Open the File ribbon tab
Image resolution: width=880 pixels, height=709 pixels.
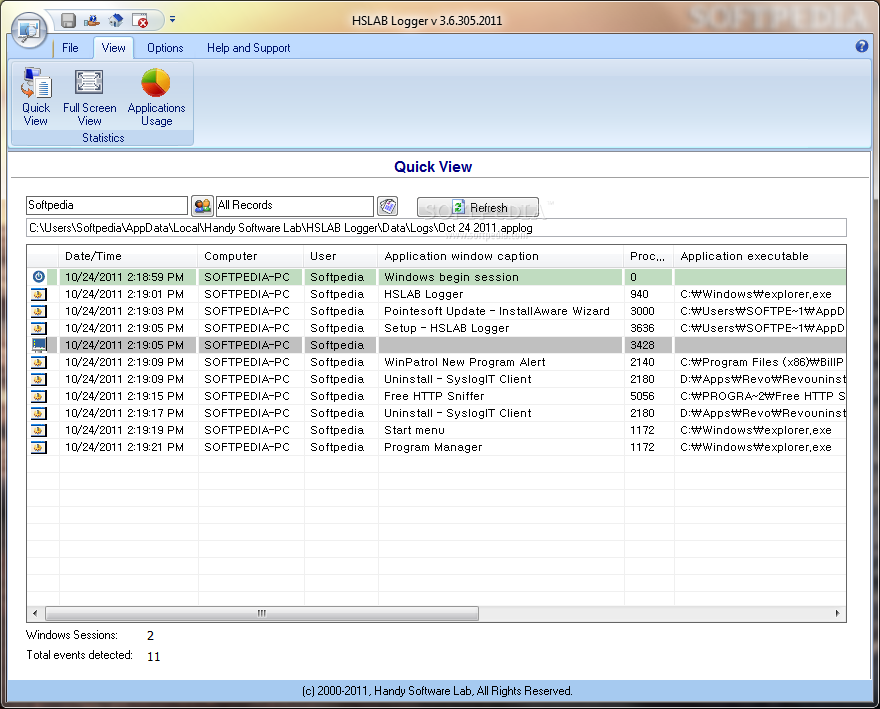[x=70, y=48]
